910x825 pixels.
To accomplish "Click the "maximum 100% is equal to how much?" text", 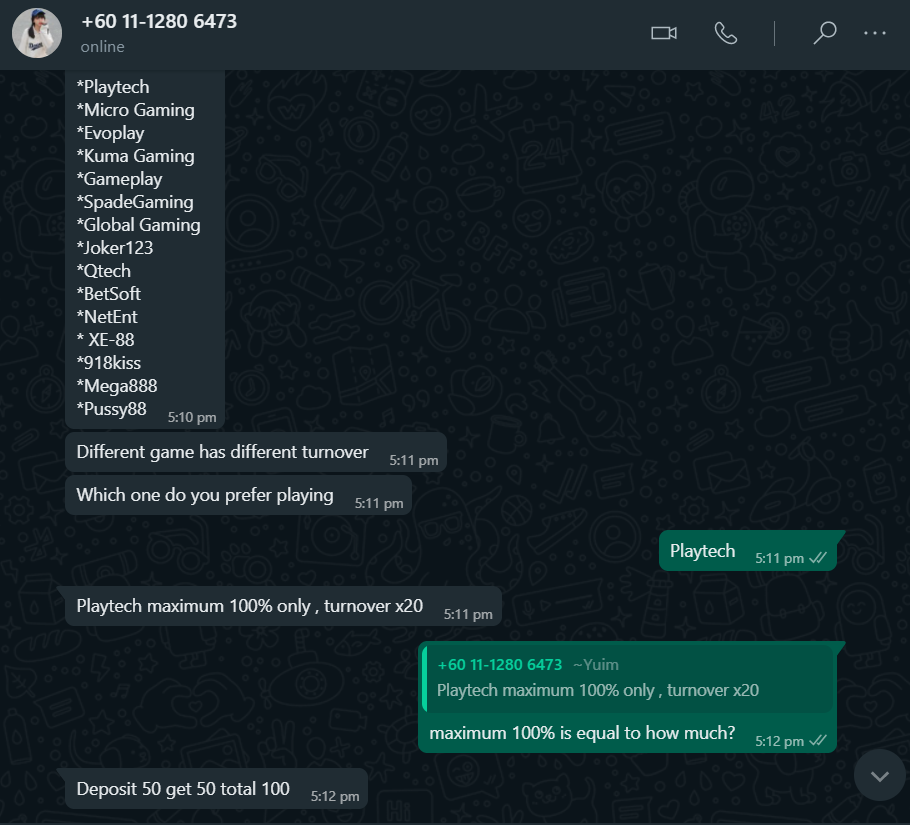I will coord(582,733).
